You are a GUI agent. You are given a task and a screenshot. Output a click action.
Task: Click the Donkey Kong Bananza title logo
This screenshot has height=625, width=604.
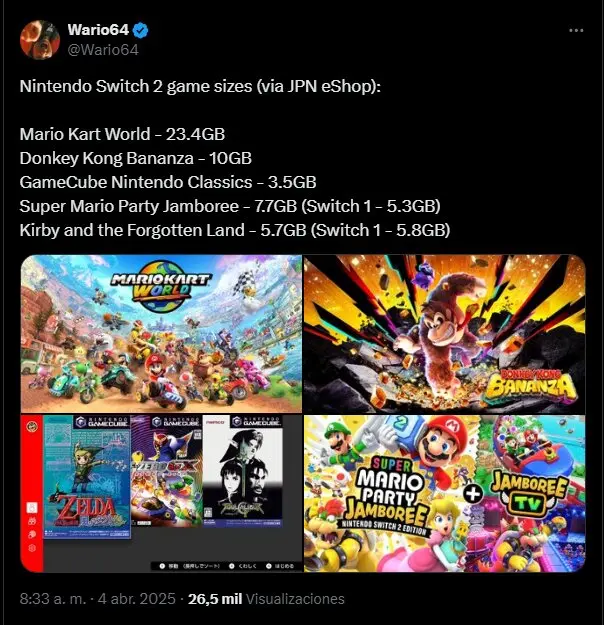tap(532, 386)
